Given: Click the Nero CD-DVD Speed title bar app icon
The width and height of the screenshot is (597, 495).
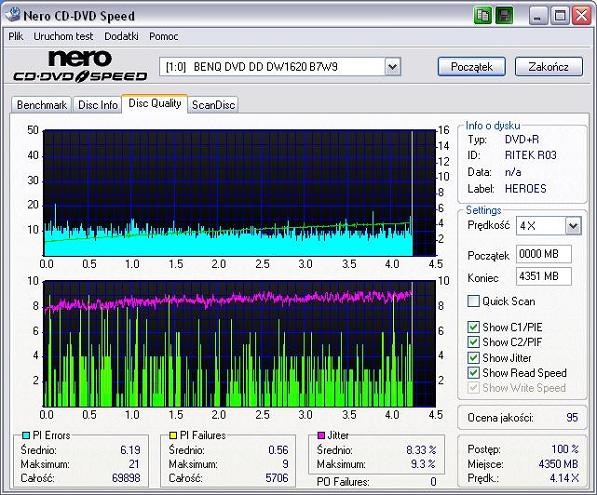Looking at the screenshot, I should click(12, 14).
